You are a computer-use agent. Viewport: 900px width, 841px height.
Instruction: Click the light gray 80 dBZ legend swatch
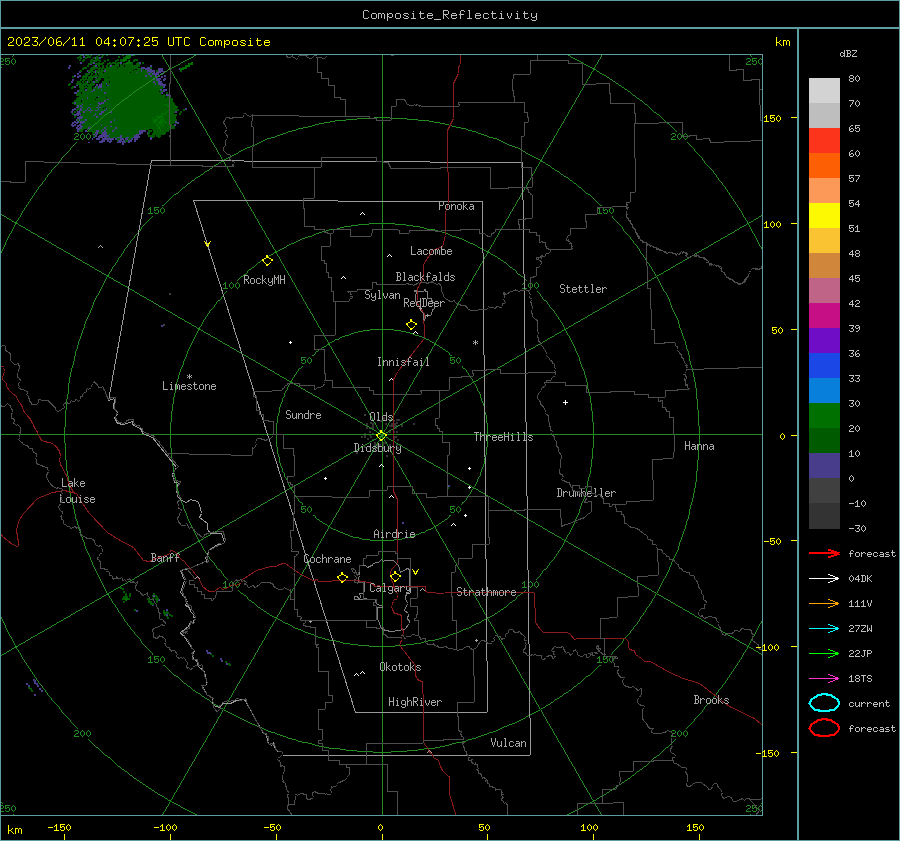pyautogui.click(x=824, y=90)
